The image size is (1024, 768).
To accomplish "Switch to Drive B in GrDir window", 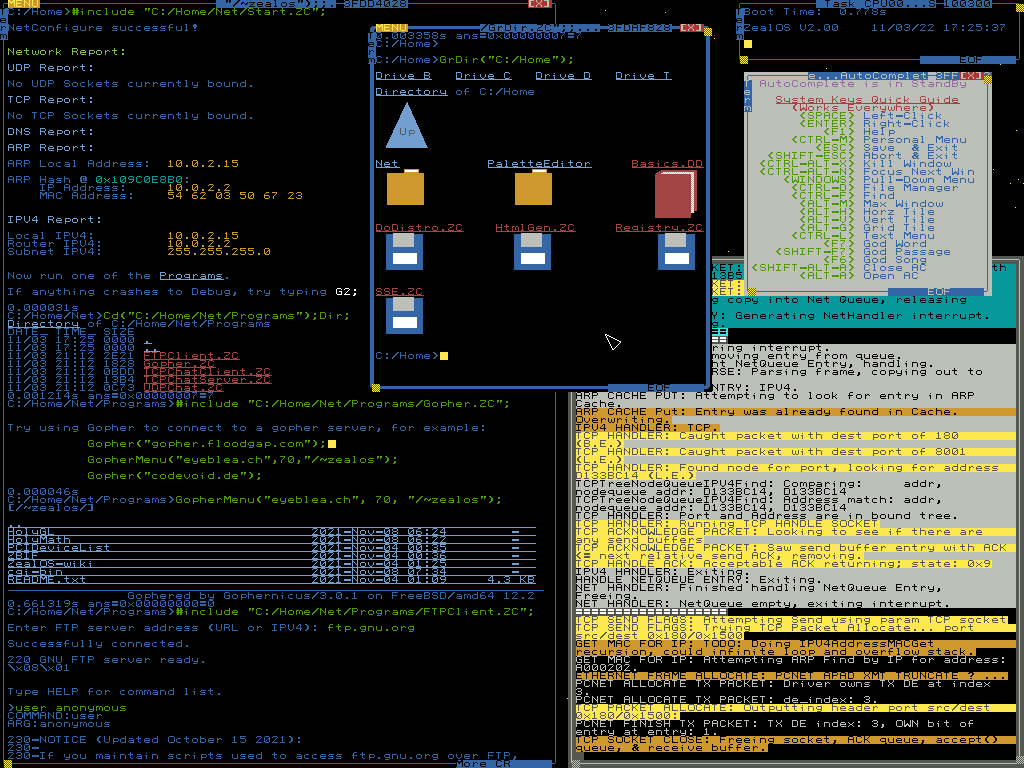I will point(403,76).
